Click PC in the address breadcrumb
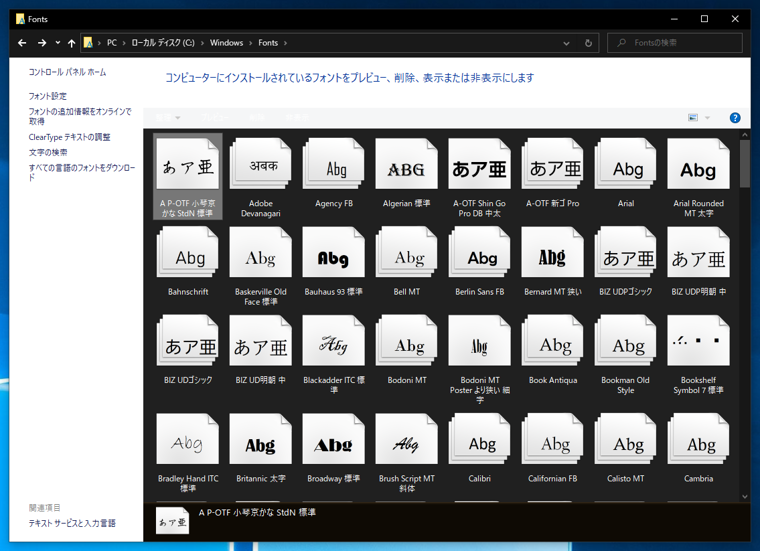Viewport: 760px width, 551px height. pyautogui.click(x=112, y=43)
